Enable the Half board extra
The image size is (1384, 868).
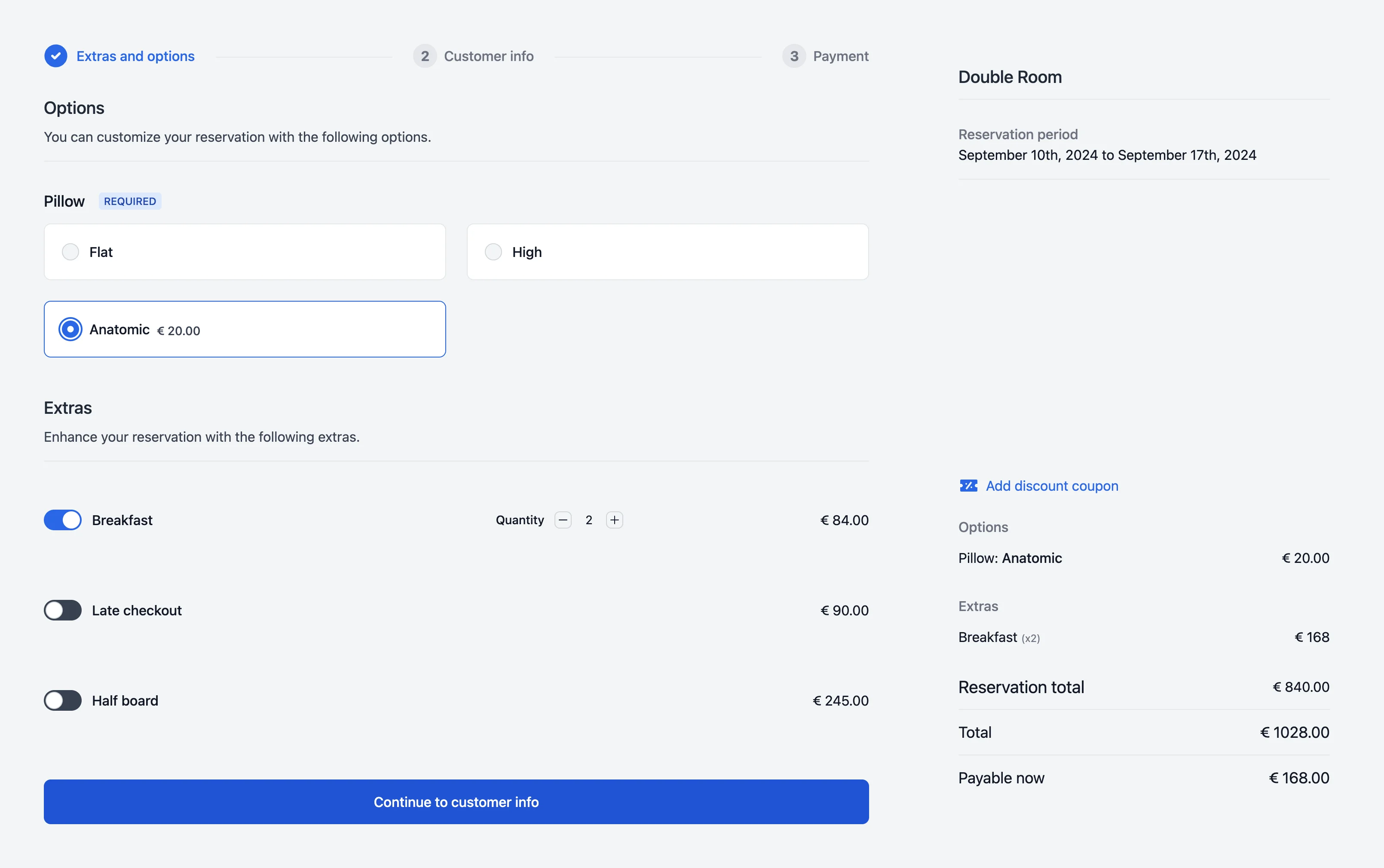point(62,700)
